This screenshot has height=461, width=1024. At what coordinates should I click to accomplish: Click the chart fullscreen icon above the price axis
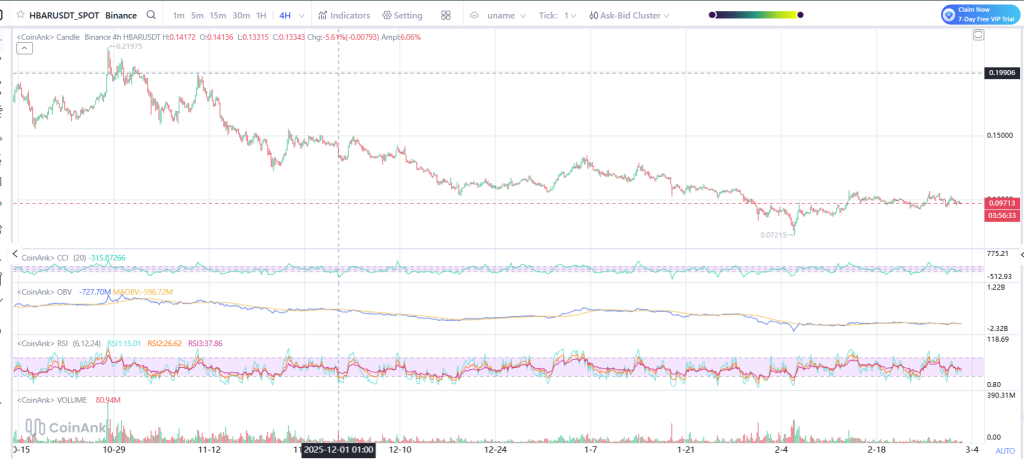978,36
